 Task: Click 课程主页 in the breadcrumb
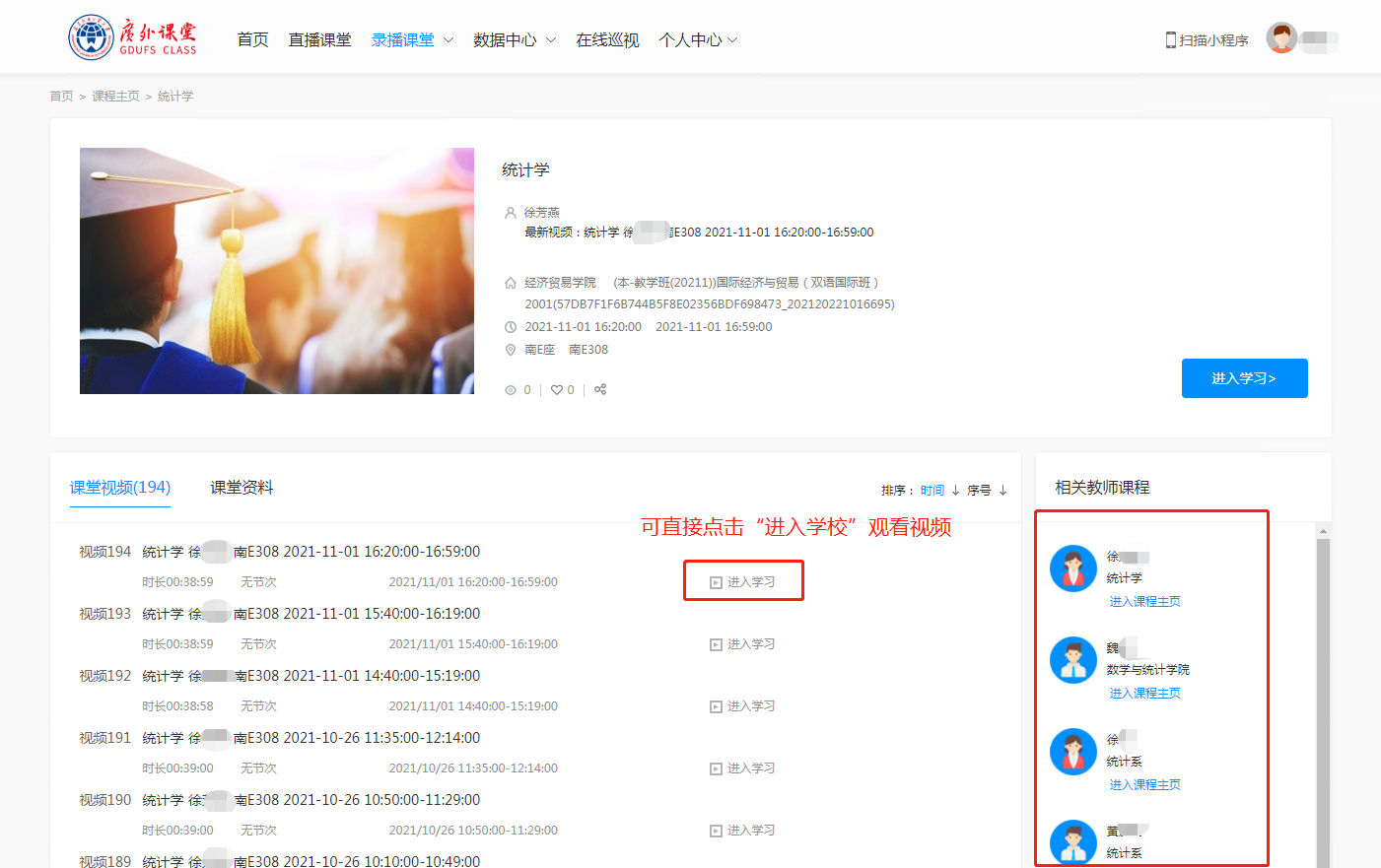coord(115,97)
